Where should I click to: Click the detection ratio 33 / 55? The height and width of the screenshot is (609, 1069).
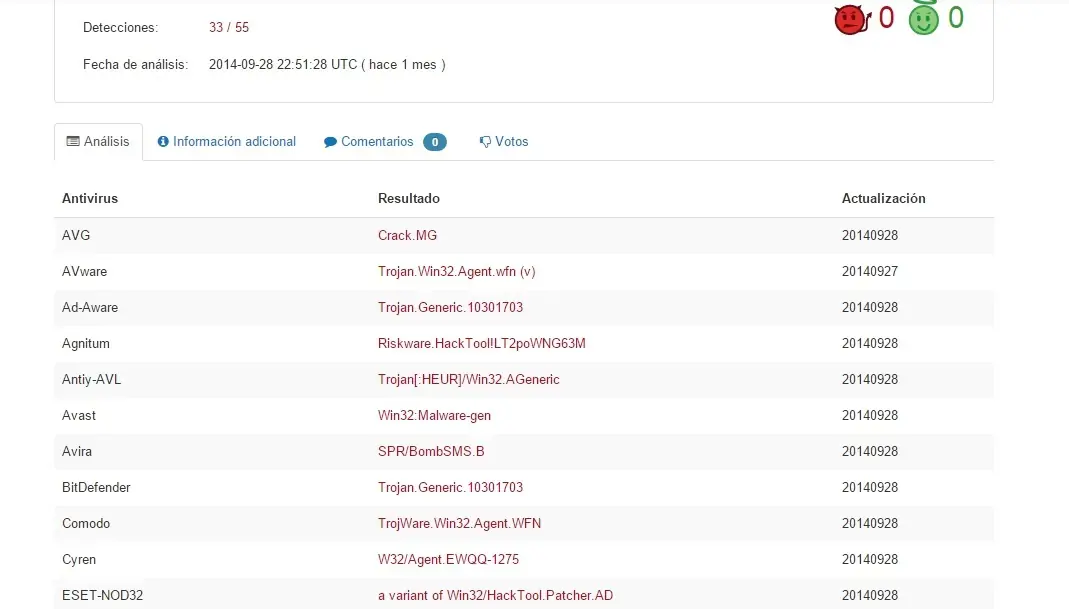pyautogui.click(x=229, y=27)
